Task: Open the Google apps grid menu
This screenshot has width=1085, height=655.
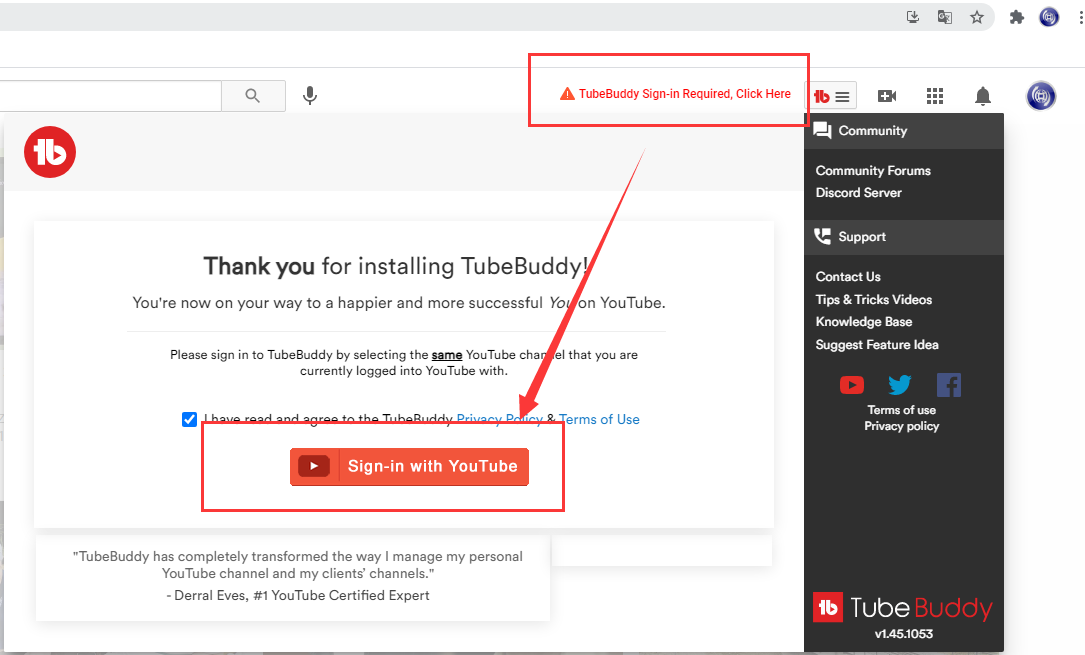Action: point(934,95)
